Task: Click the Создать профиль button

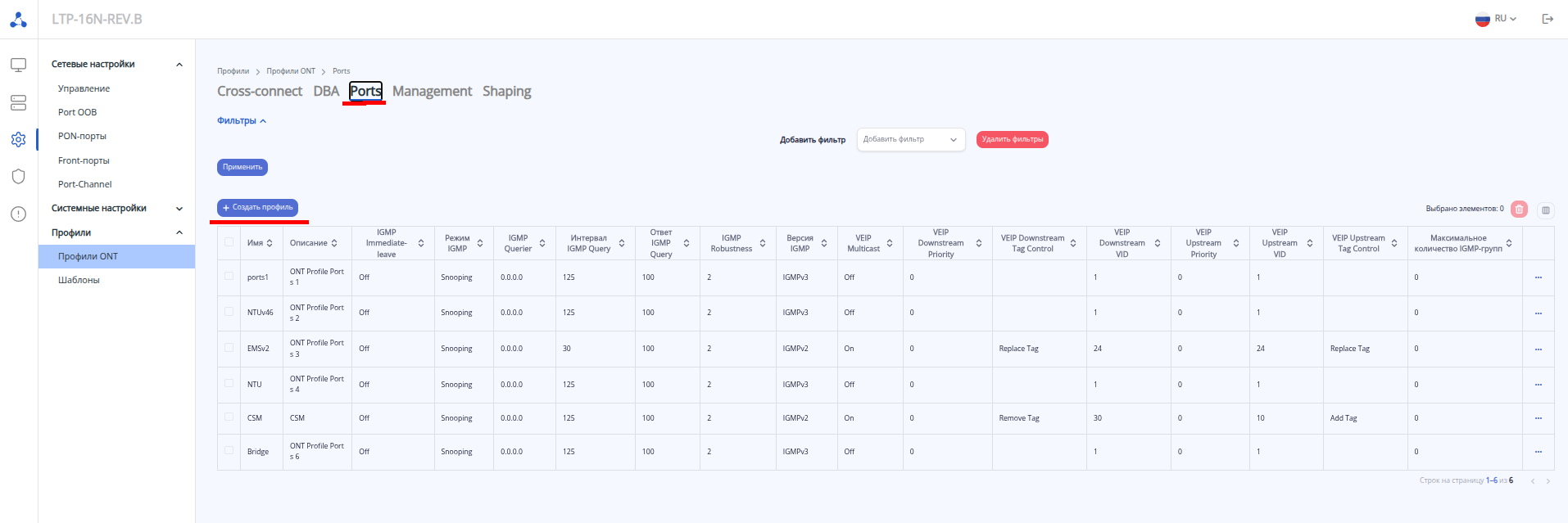Action: coord(257,208)
